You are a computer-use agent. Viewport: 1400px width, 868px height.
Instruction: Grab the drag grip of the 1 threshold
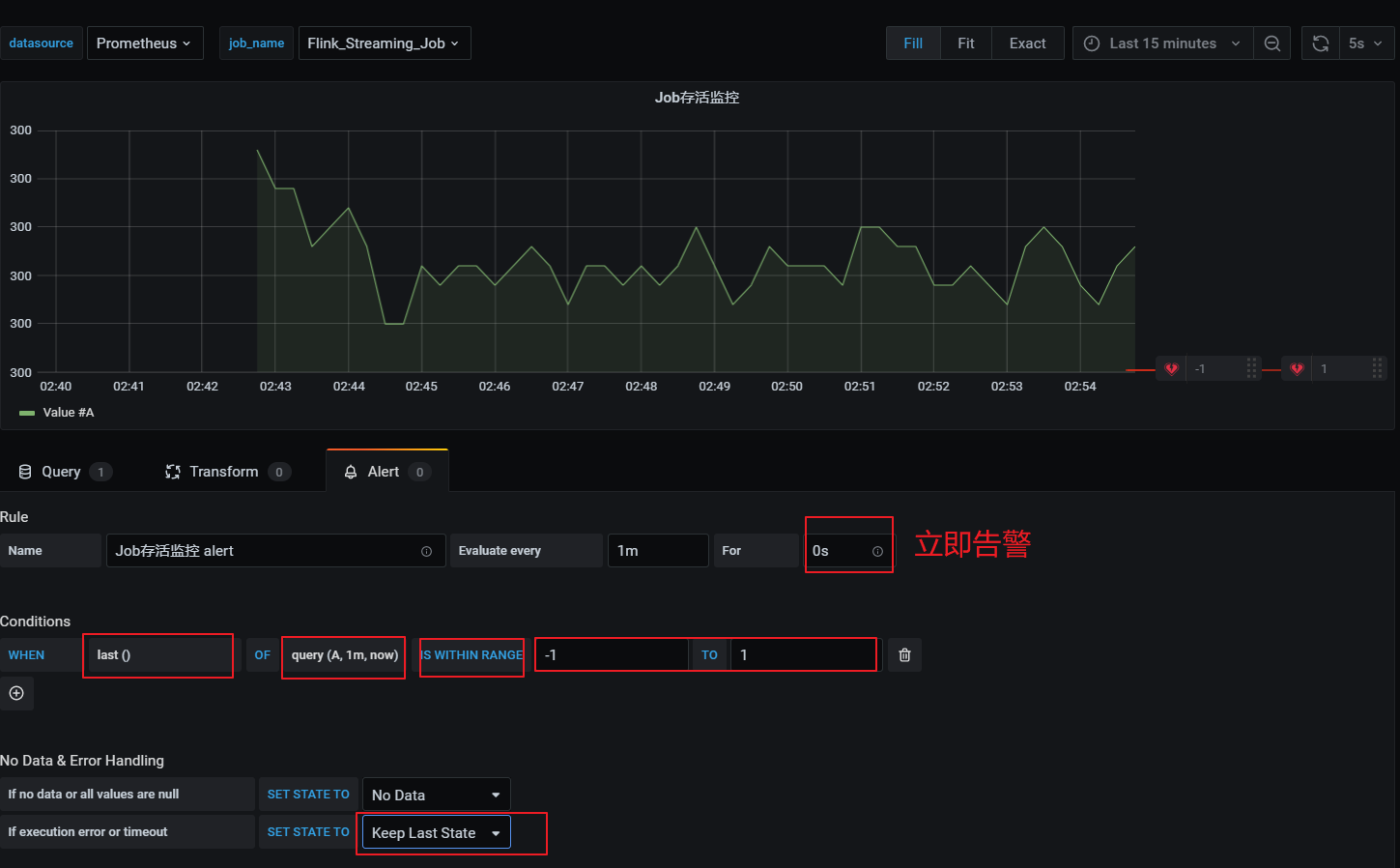point(1378,368)
